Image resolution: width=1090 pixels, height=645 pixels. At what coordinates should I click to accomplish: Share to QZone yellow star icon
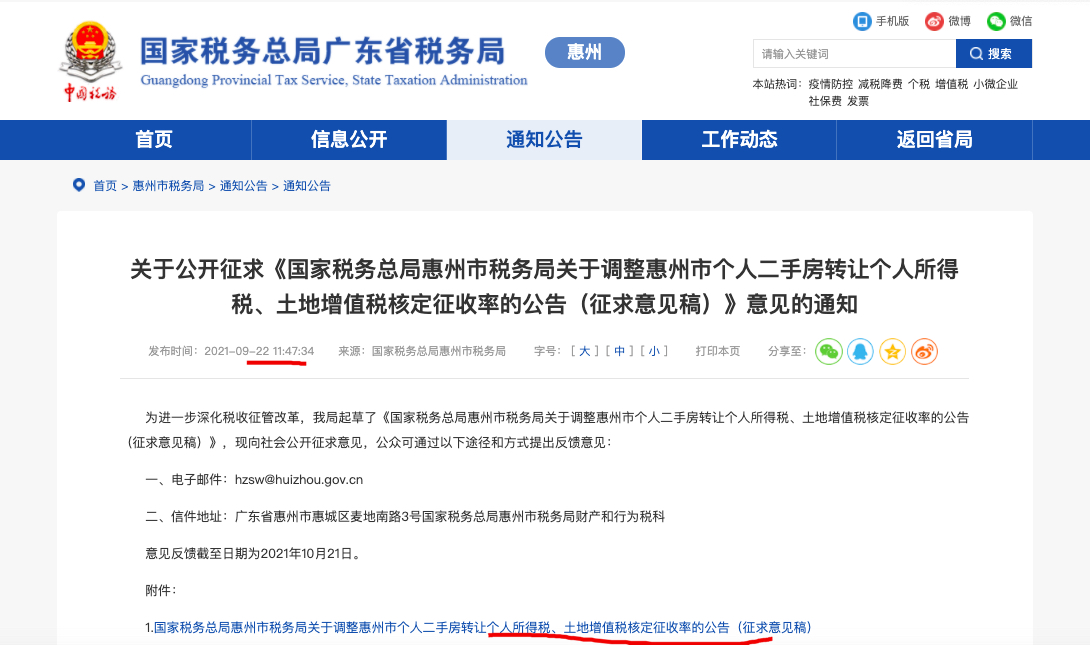pos(893,351)
